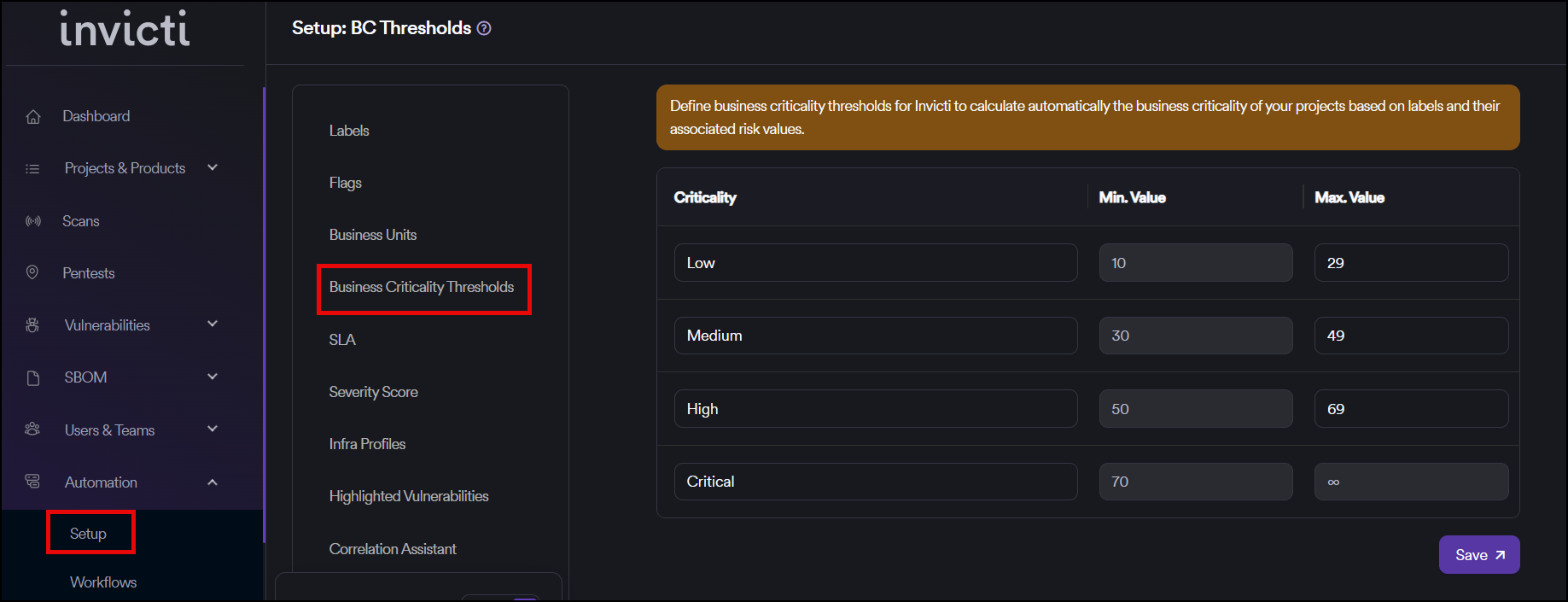The image size is (1568, 602).
Task: Click the Users & Teams people icon
Action: (x=33, y=430)
